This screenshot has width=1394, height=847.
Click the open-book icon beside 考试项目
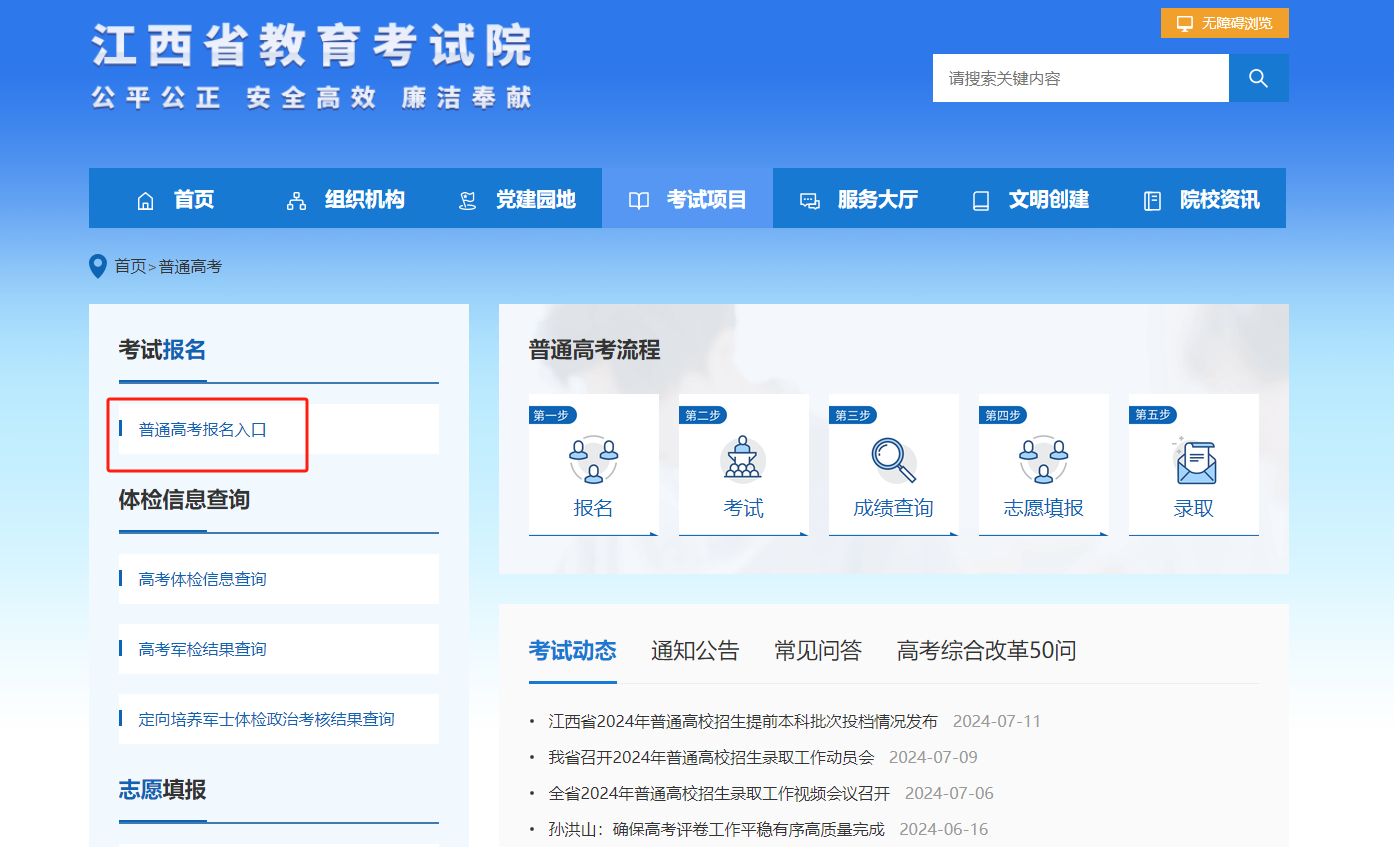[x=639, y=201]
